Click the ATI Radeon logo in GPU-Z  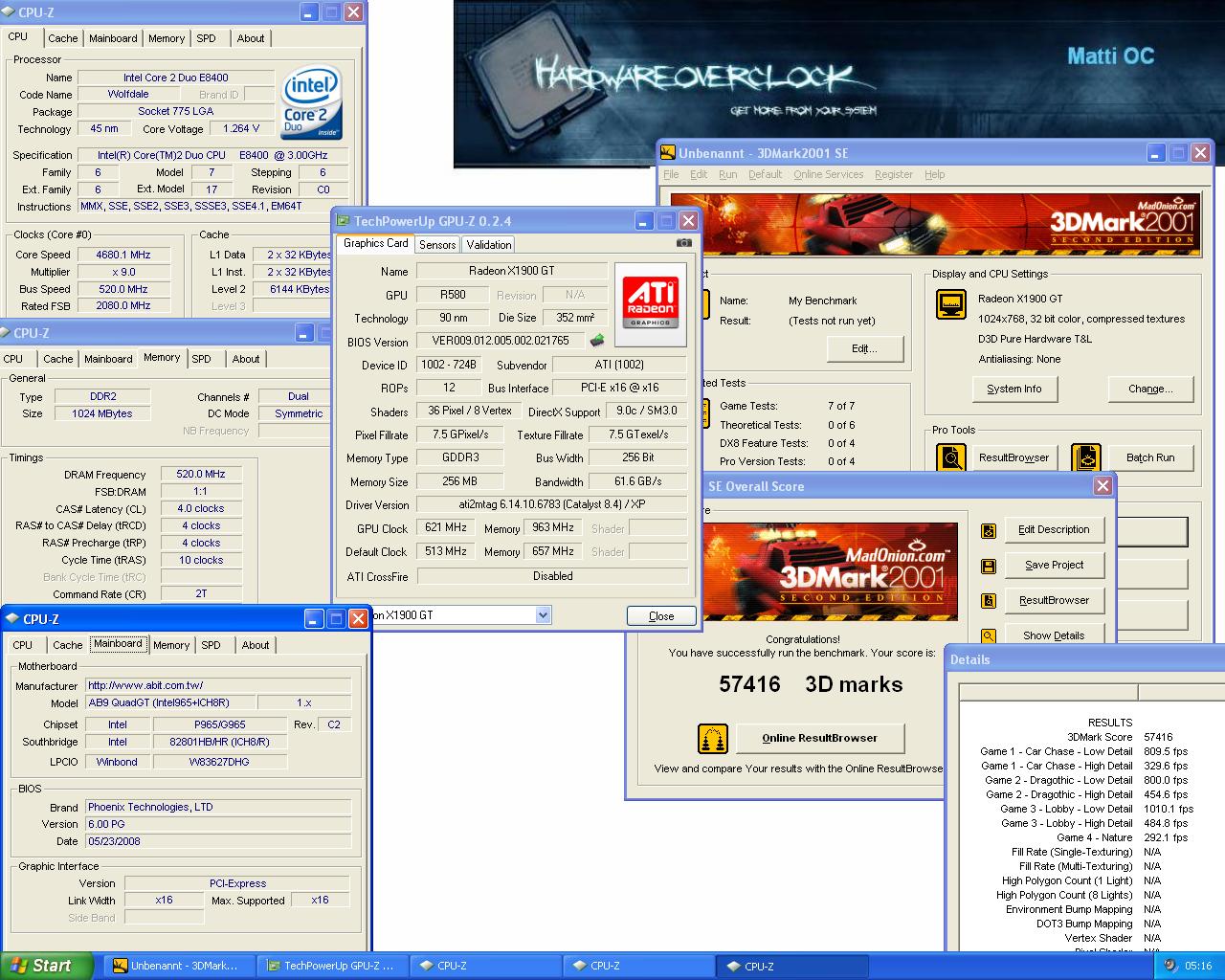pyautogui.click(x=651, y=304)
